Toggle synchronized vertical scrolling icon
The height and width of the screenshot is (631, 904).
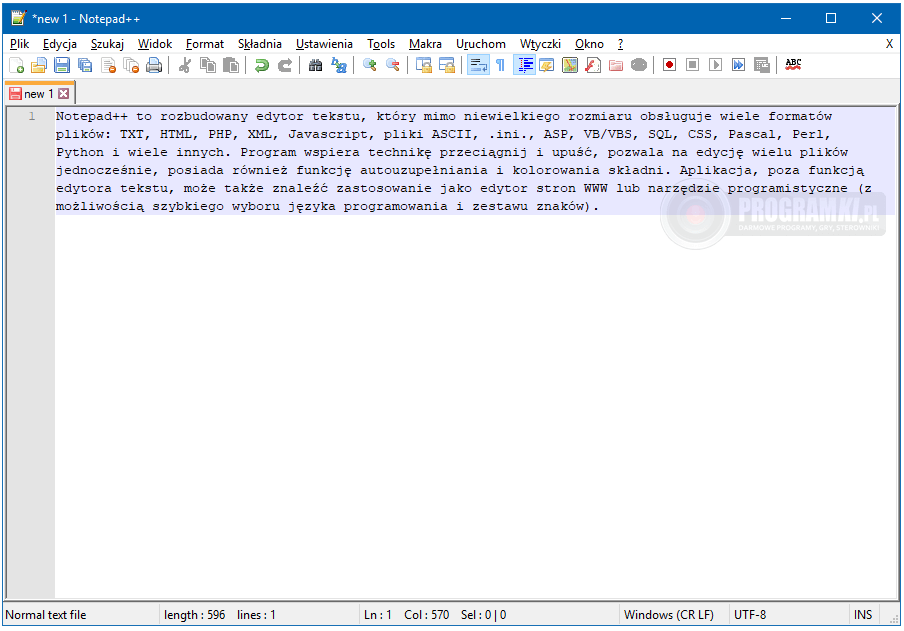click(x=424, y=65)
